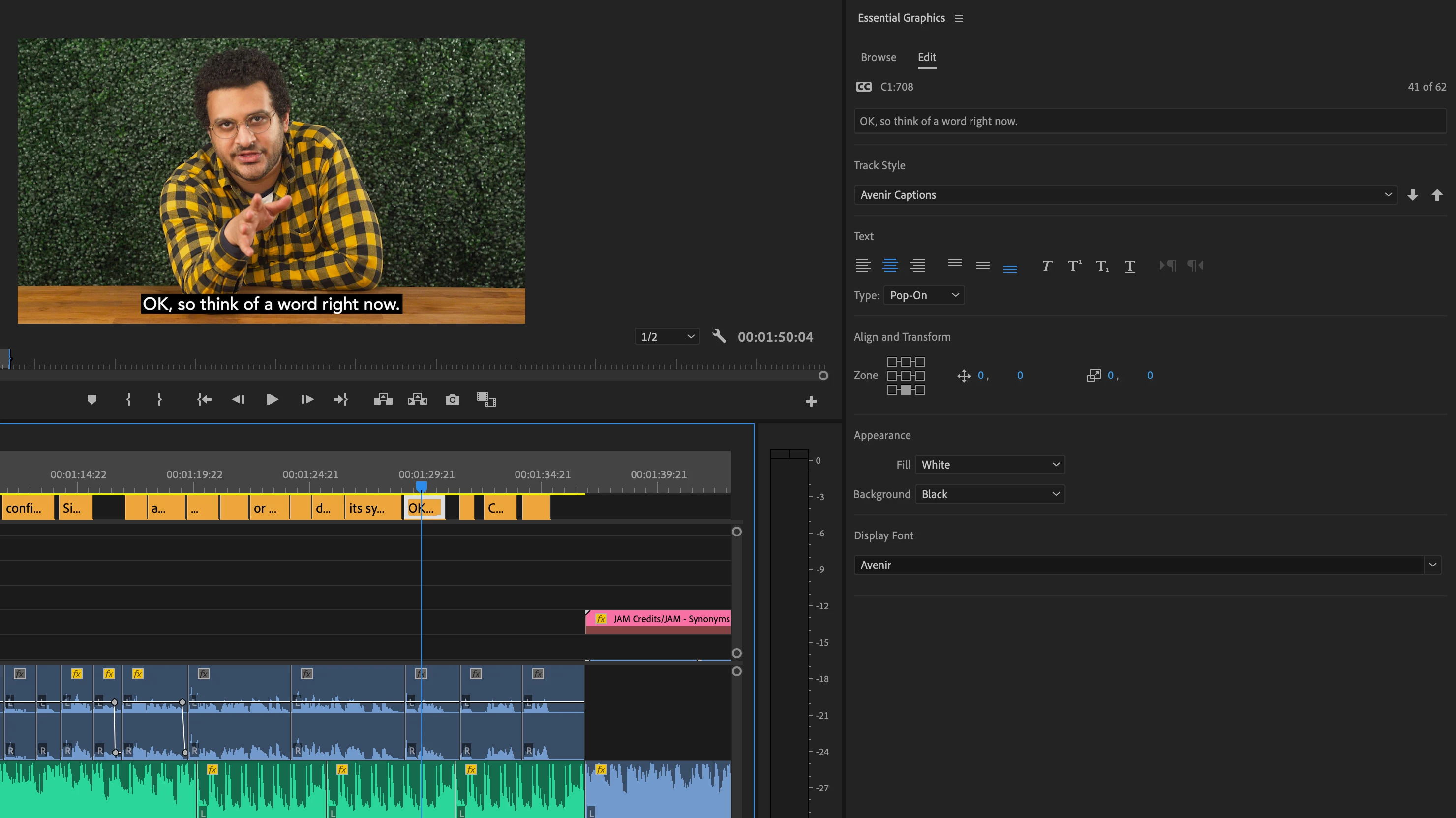
Task: Expand the Avenir Captions track style dropdown
Action: click(x=1125, y=195)
